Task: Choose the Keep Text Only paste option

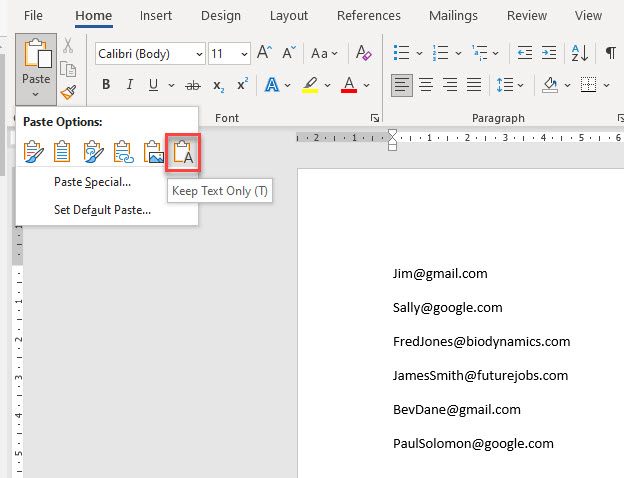Action: (183, 152)
